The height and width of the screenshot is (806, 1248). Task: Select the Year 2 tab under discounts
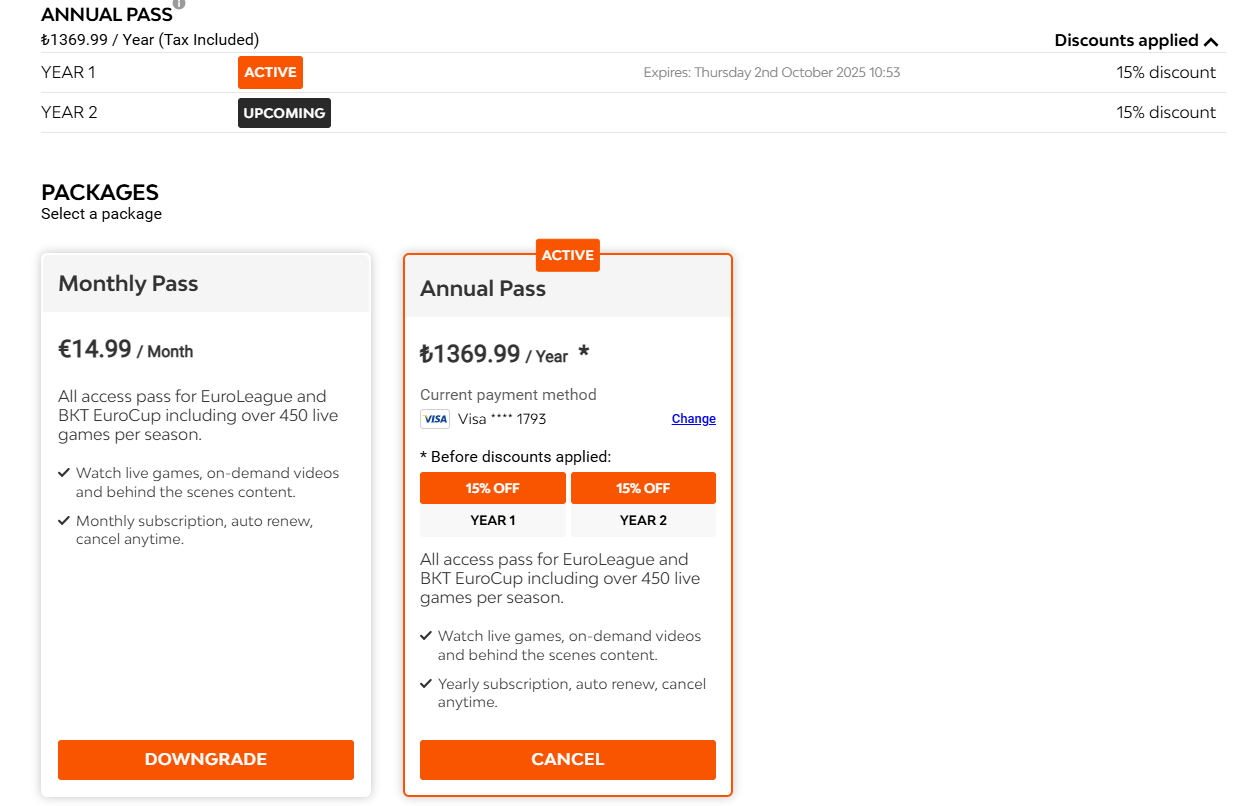tap(643, 520)
